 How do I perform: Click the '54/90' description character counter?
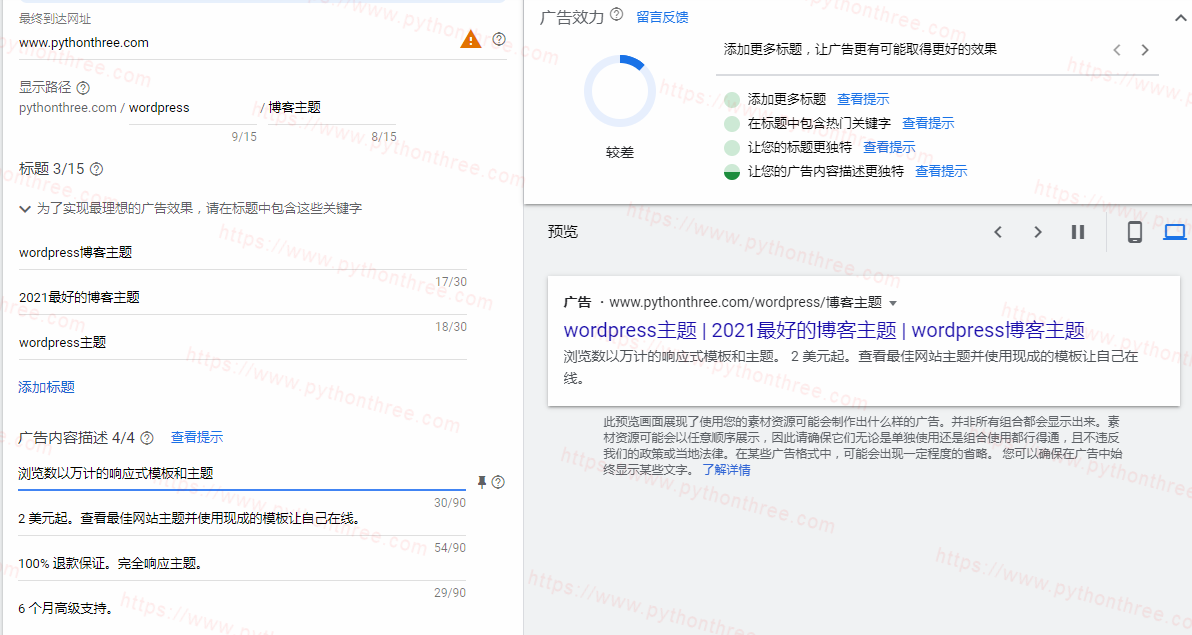(x=450, y=548)
